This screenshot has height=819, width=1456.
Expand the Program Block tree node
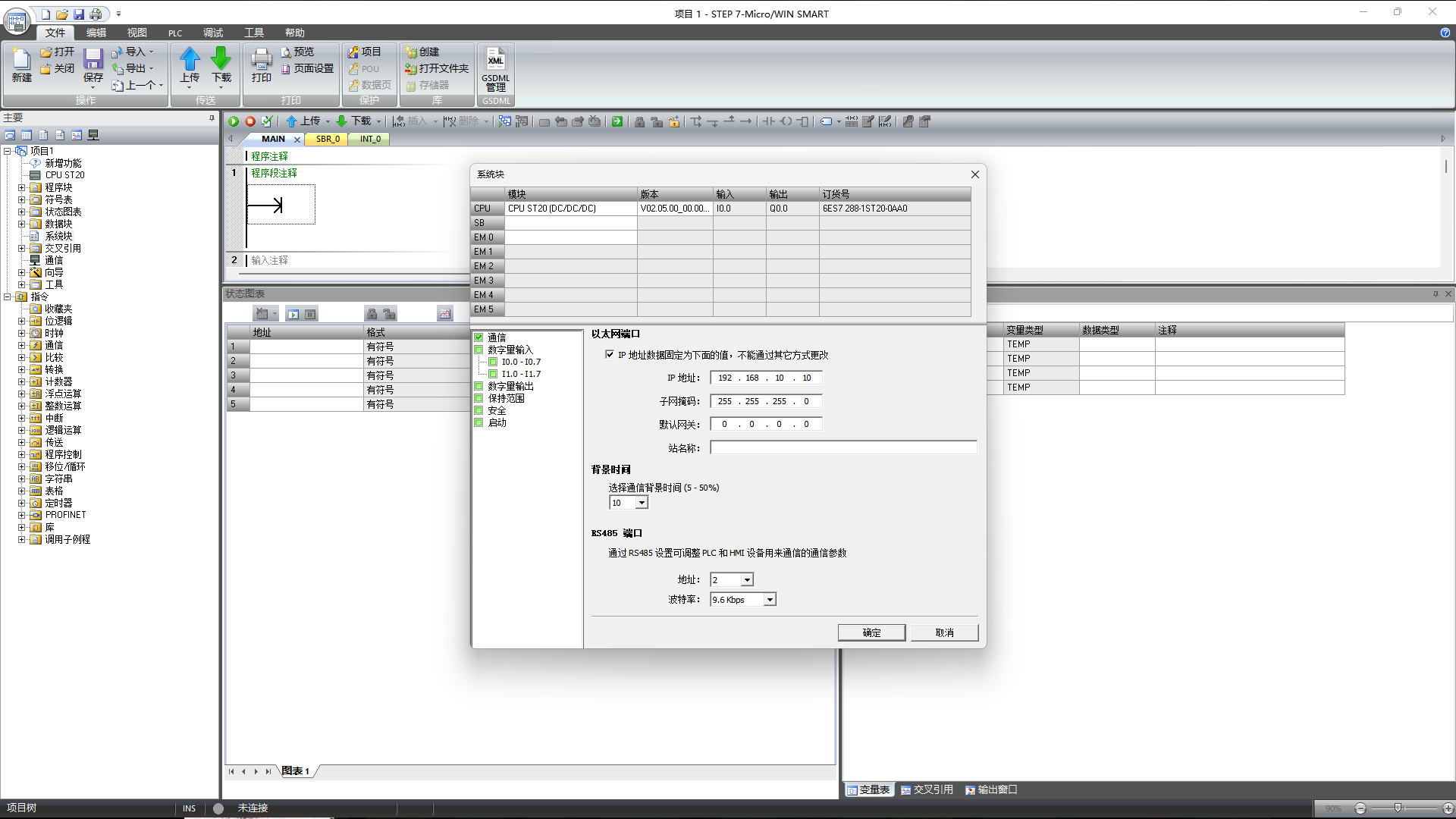point(22,187)
